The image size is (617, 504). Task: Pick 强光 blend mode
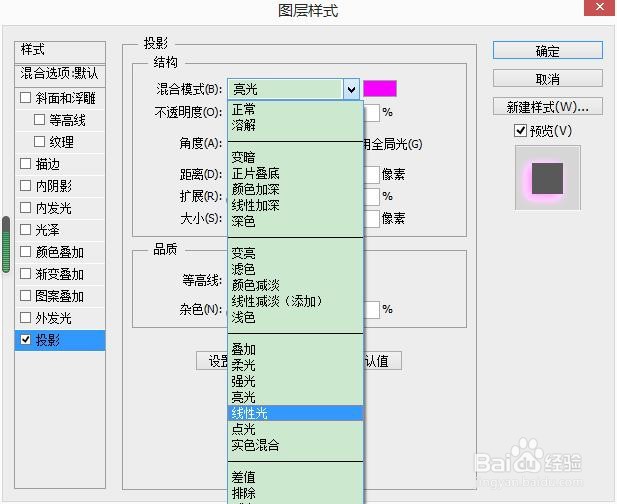[x=295, y=381]
